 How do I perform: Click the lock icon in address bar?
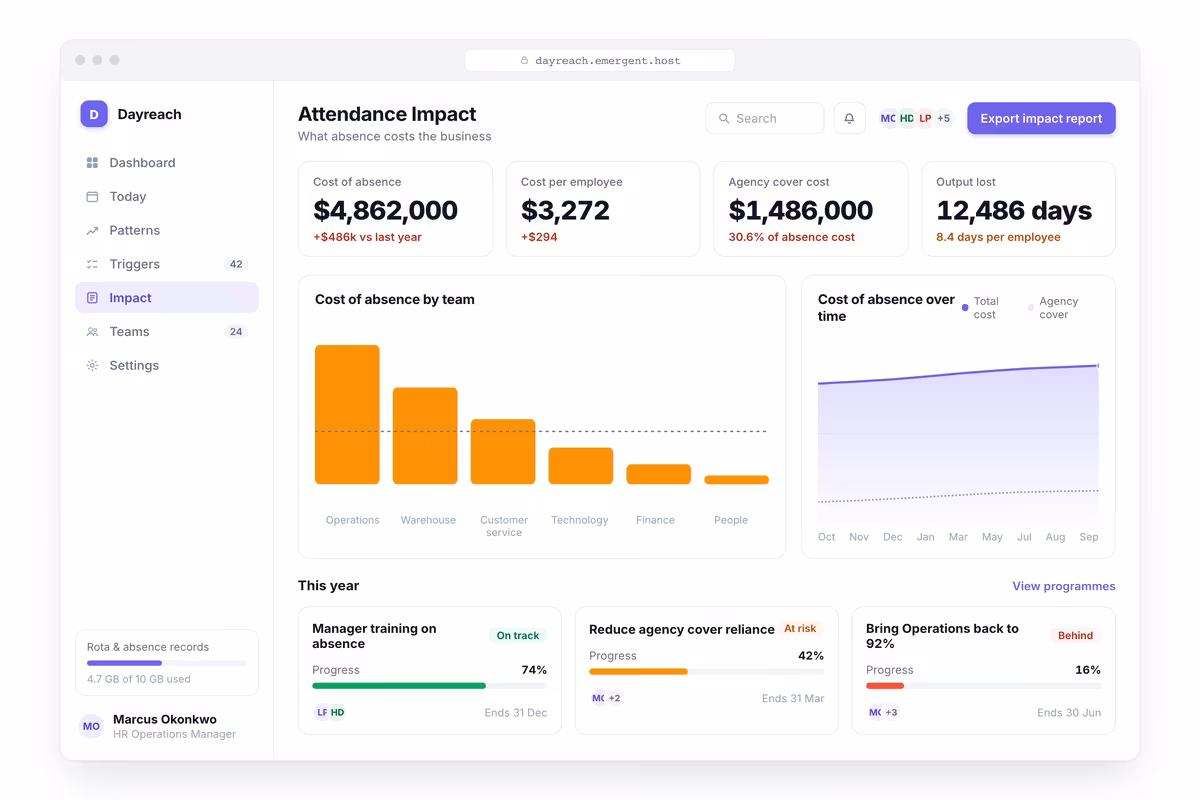[524, 61]
